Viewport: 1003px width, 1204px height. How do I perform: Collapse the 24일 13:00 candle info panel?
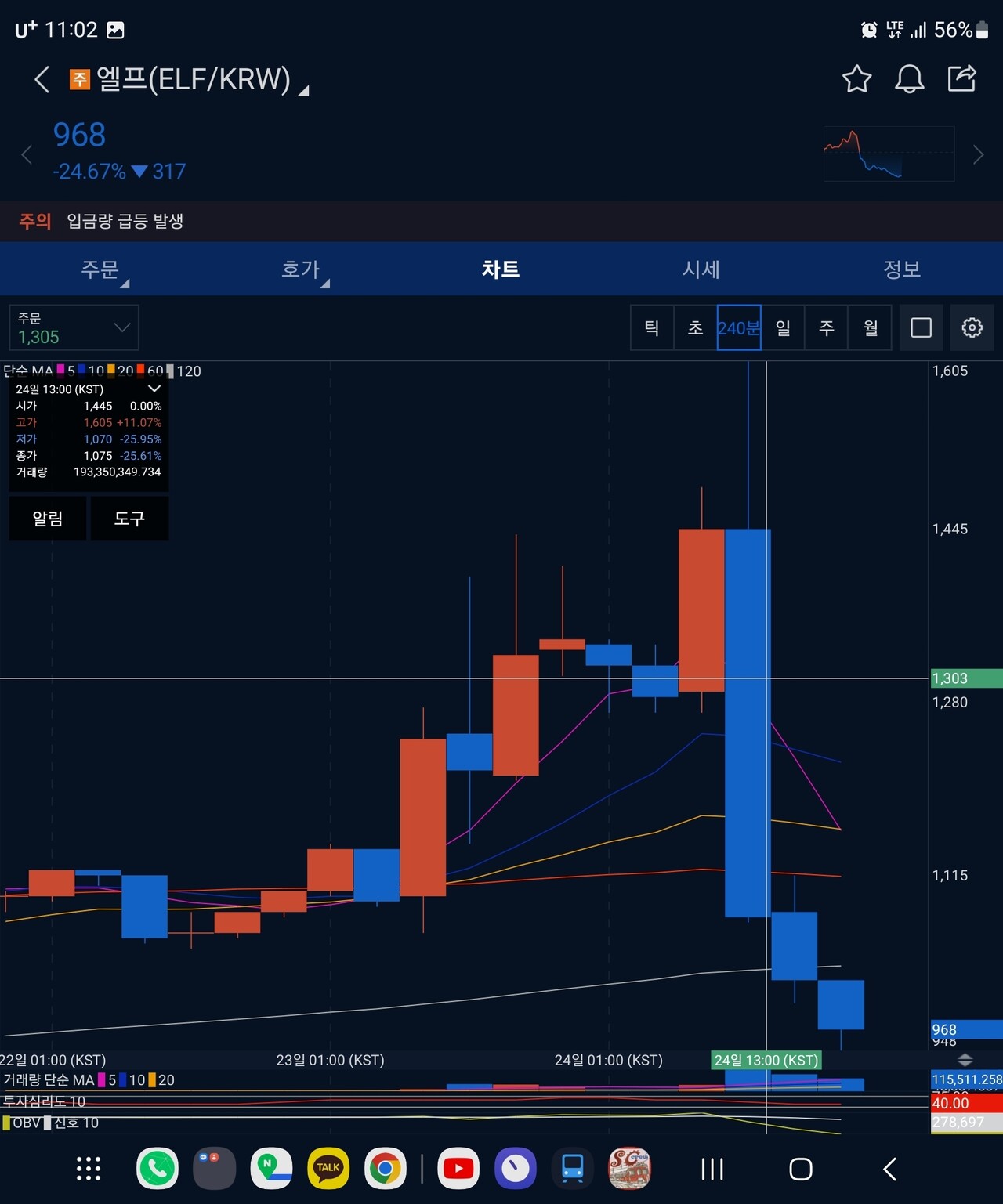pos(154,389)
